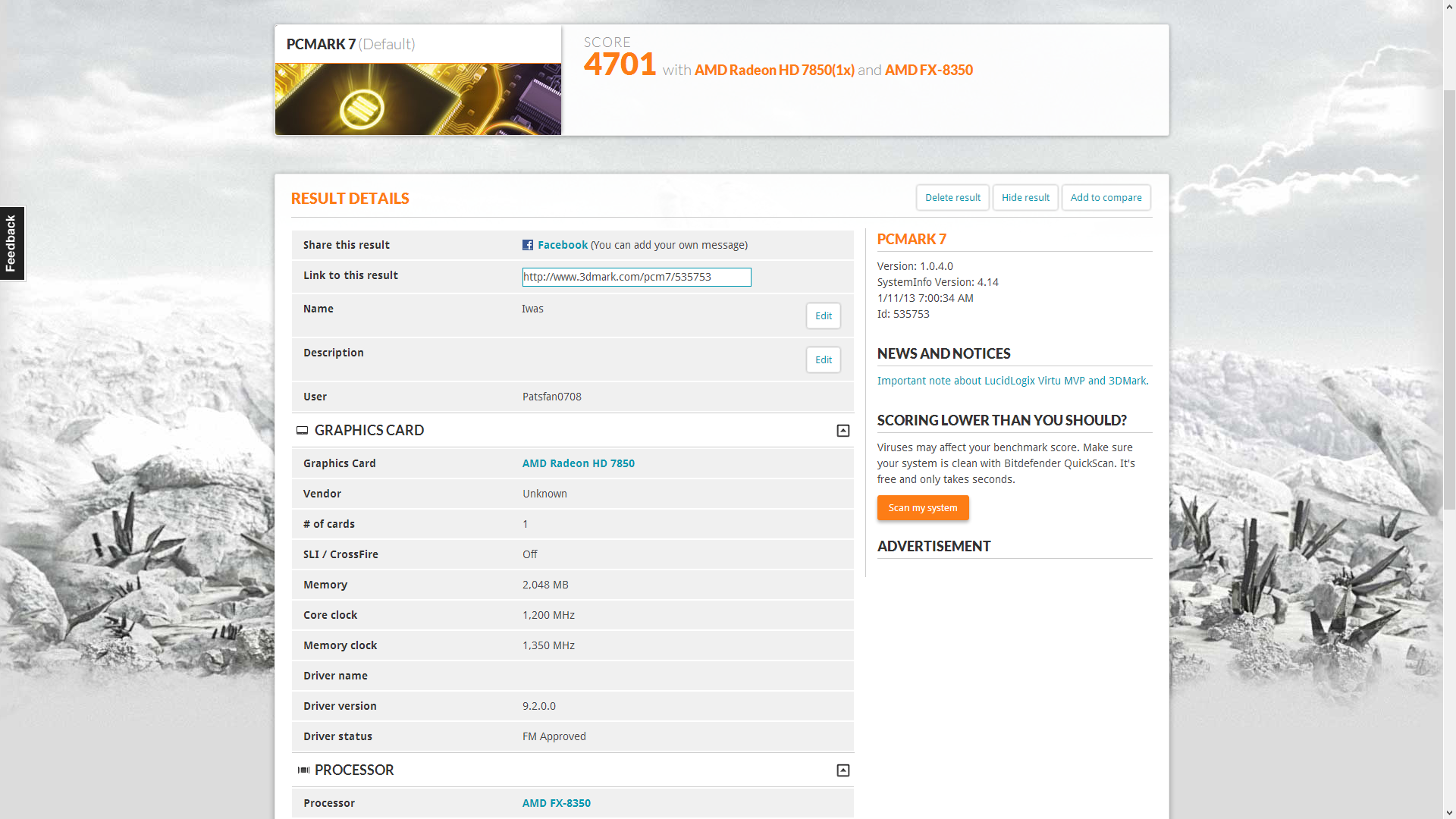Click the SCORING LOWER THAN YOU SHOULD? heading
Screen dimensions: 1456x819
1002,420
